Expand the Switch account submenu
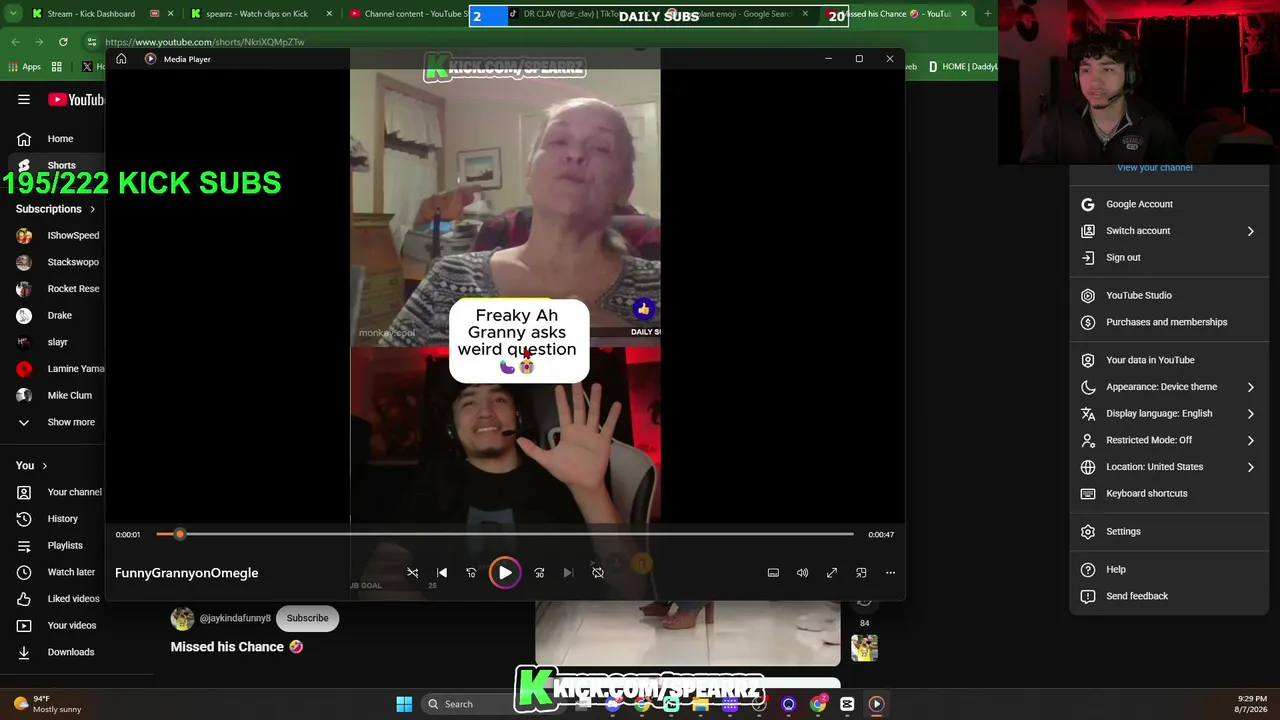Viewport: 1280px width, 720px height. (x=1170, y=231)
